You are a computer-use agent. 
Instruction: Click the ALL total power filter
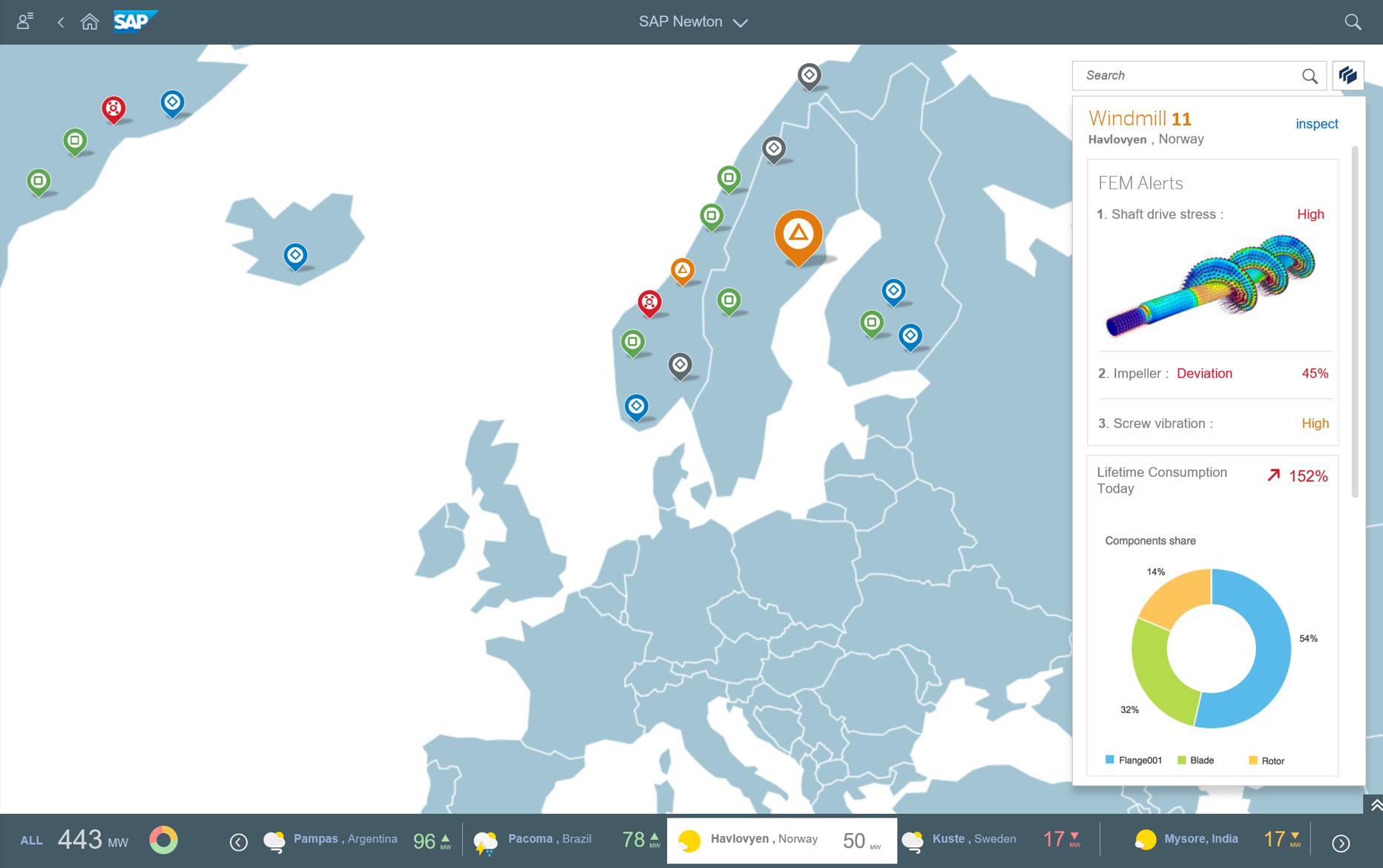click(x=31, y=841)
